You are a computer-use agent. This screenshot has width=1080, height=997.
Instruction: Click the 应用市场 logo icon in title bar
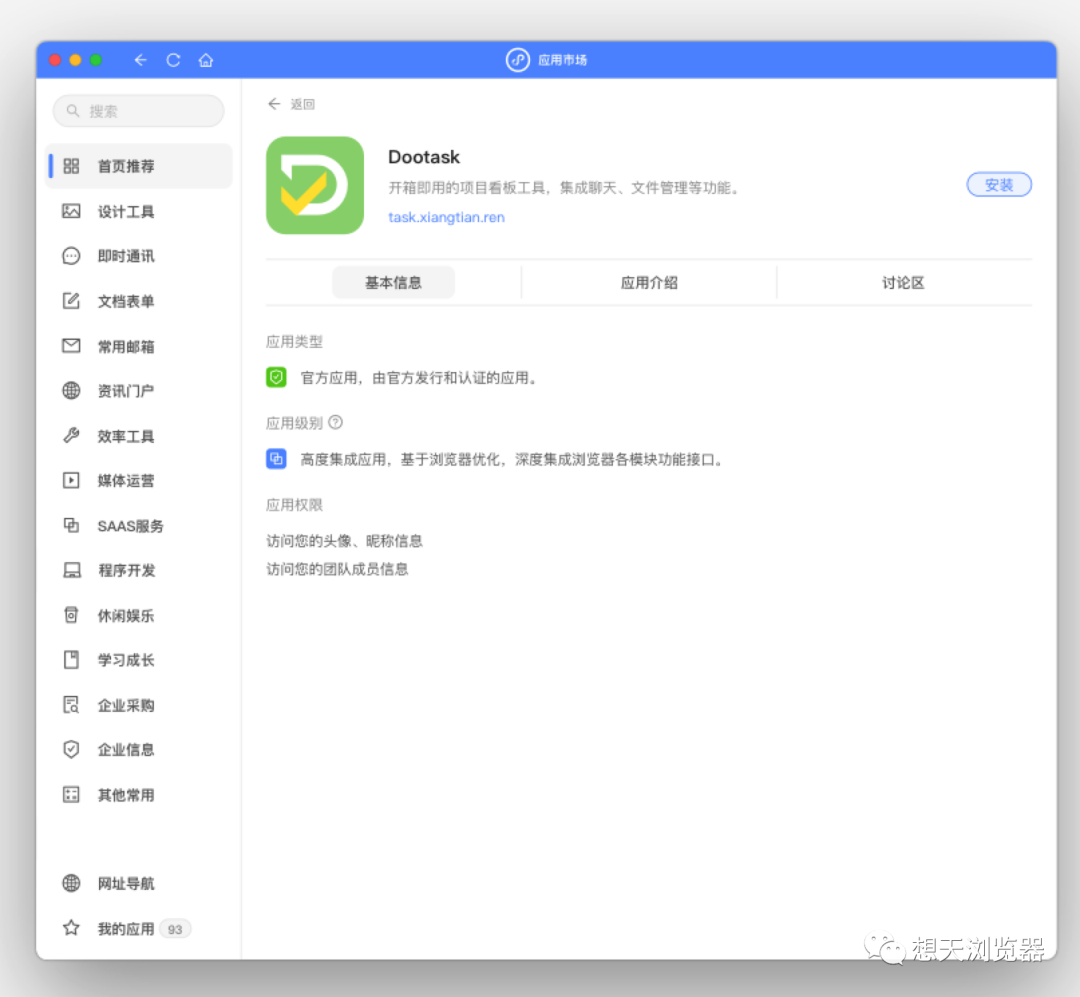(517, 60)
